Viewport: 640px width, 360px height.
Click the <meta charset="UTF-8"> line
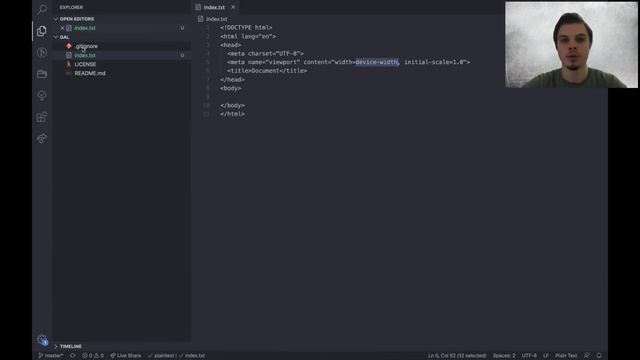pos(265,53)
